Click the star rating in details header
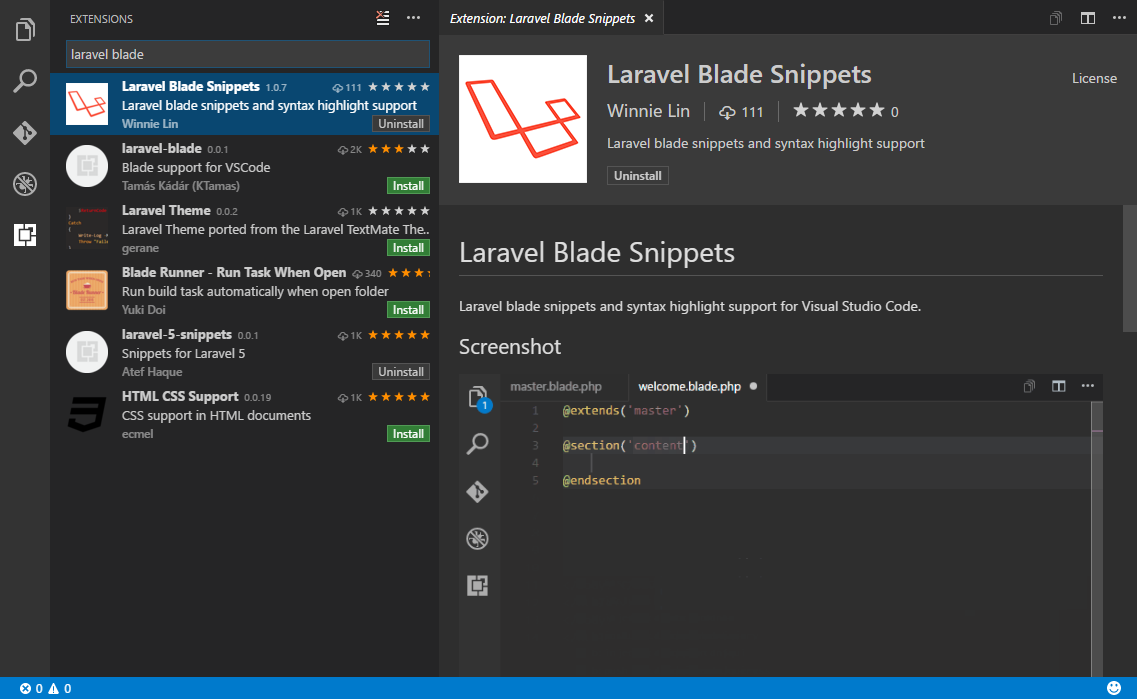This screenshot has width=1137, height=699. tap(839, 110)
